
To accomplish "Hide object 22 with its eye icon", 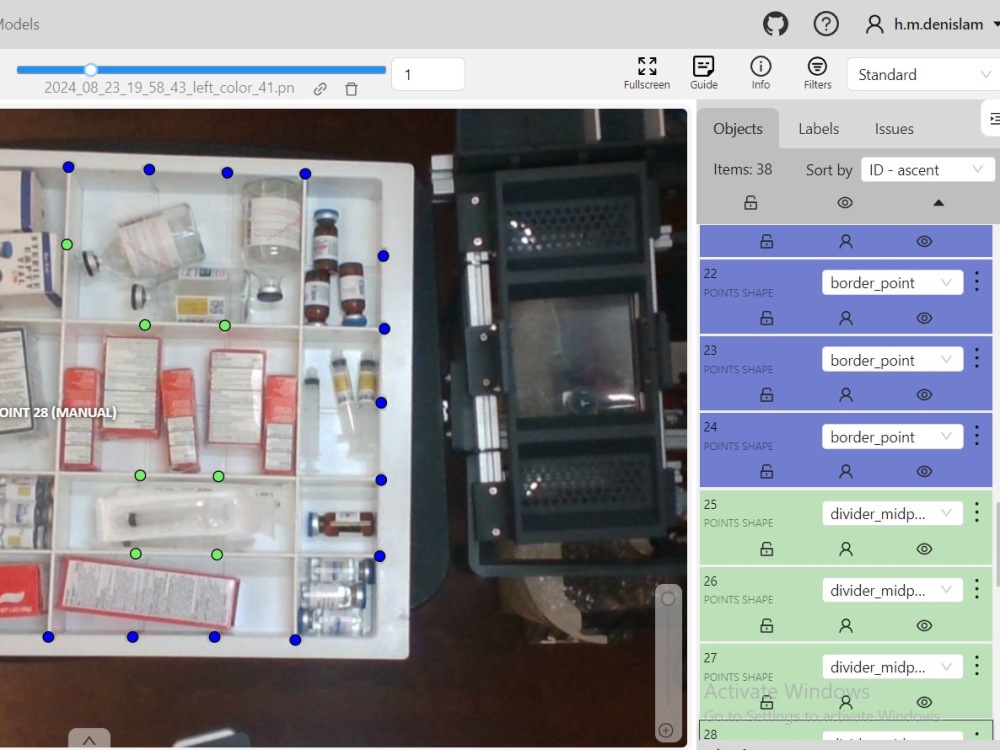I will click(924, 318).
